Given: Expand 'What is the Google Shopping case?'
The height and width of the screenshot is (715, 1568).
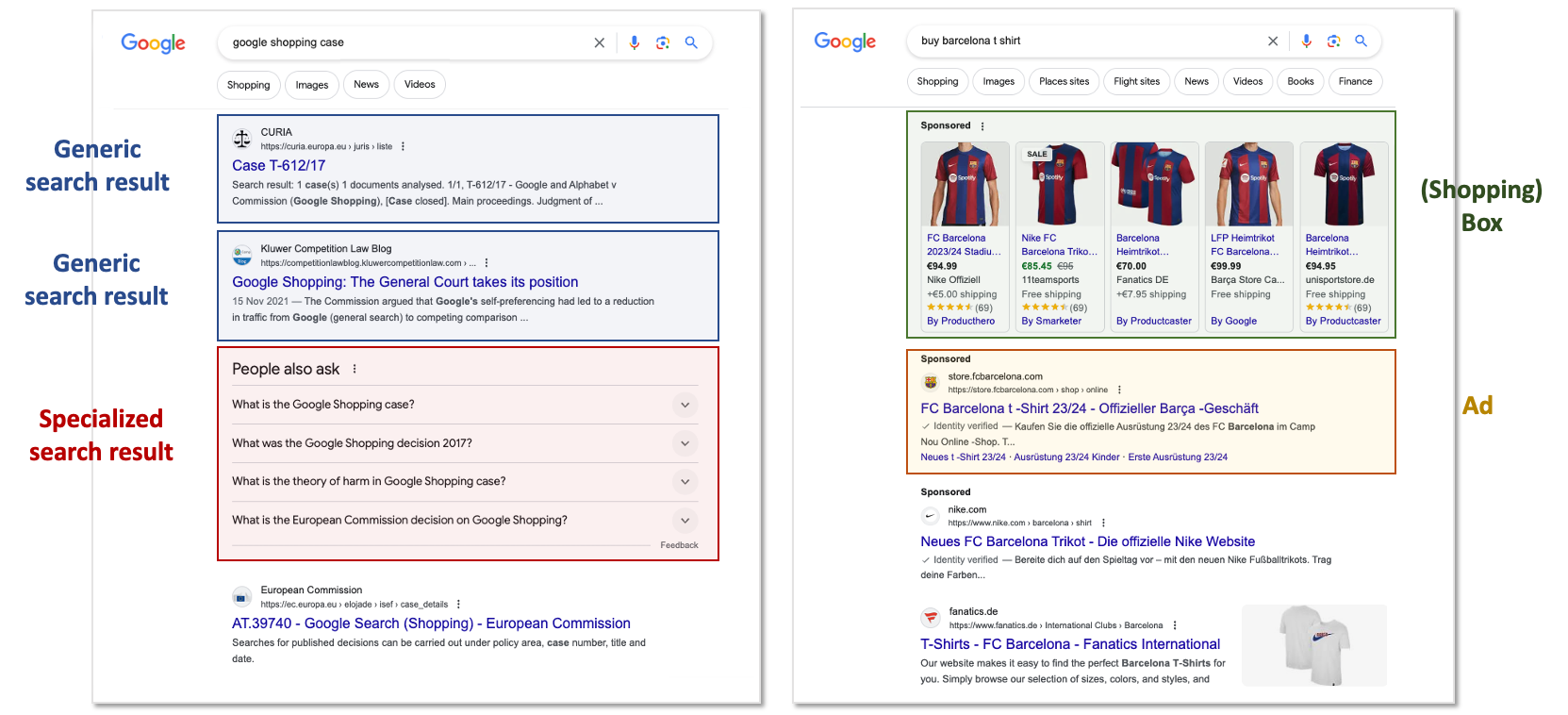Looking at the screenshot, I should (x=685, y=405).
